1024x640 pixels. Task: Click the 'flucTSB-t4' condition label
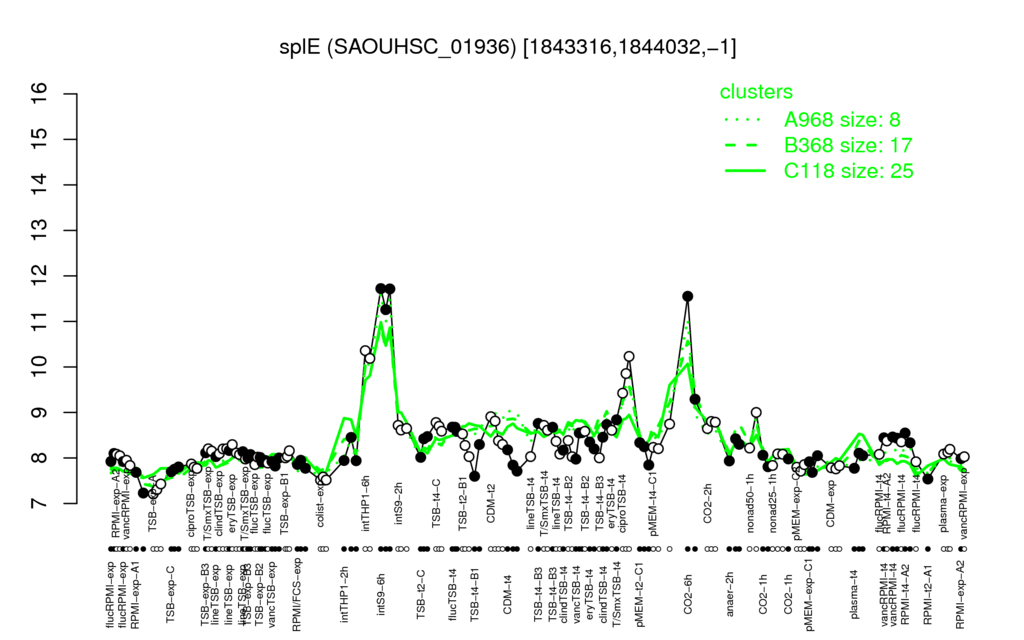(x=453, y=593)
